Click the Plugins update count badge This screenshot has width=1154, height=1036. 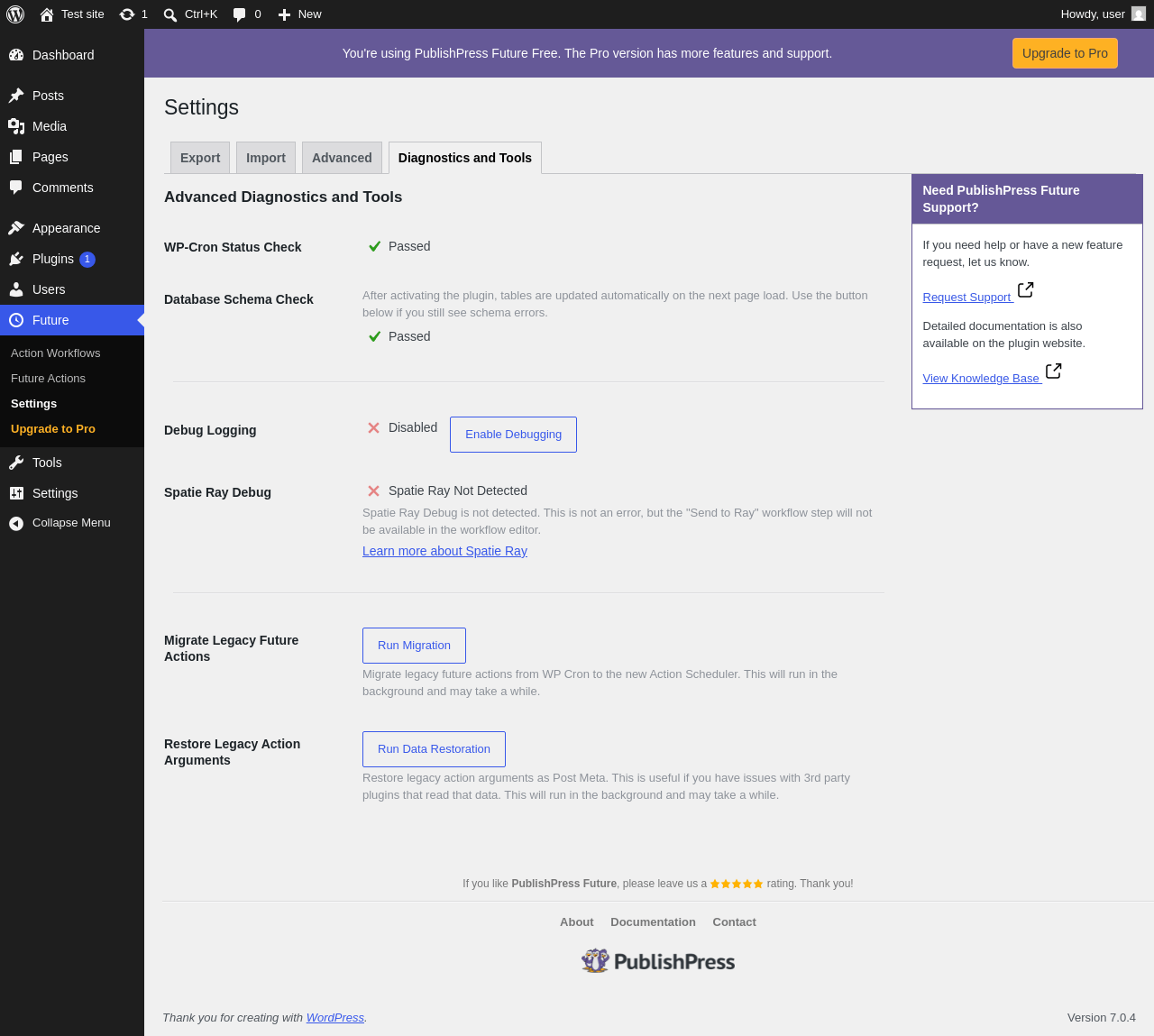coord(87,260)
